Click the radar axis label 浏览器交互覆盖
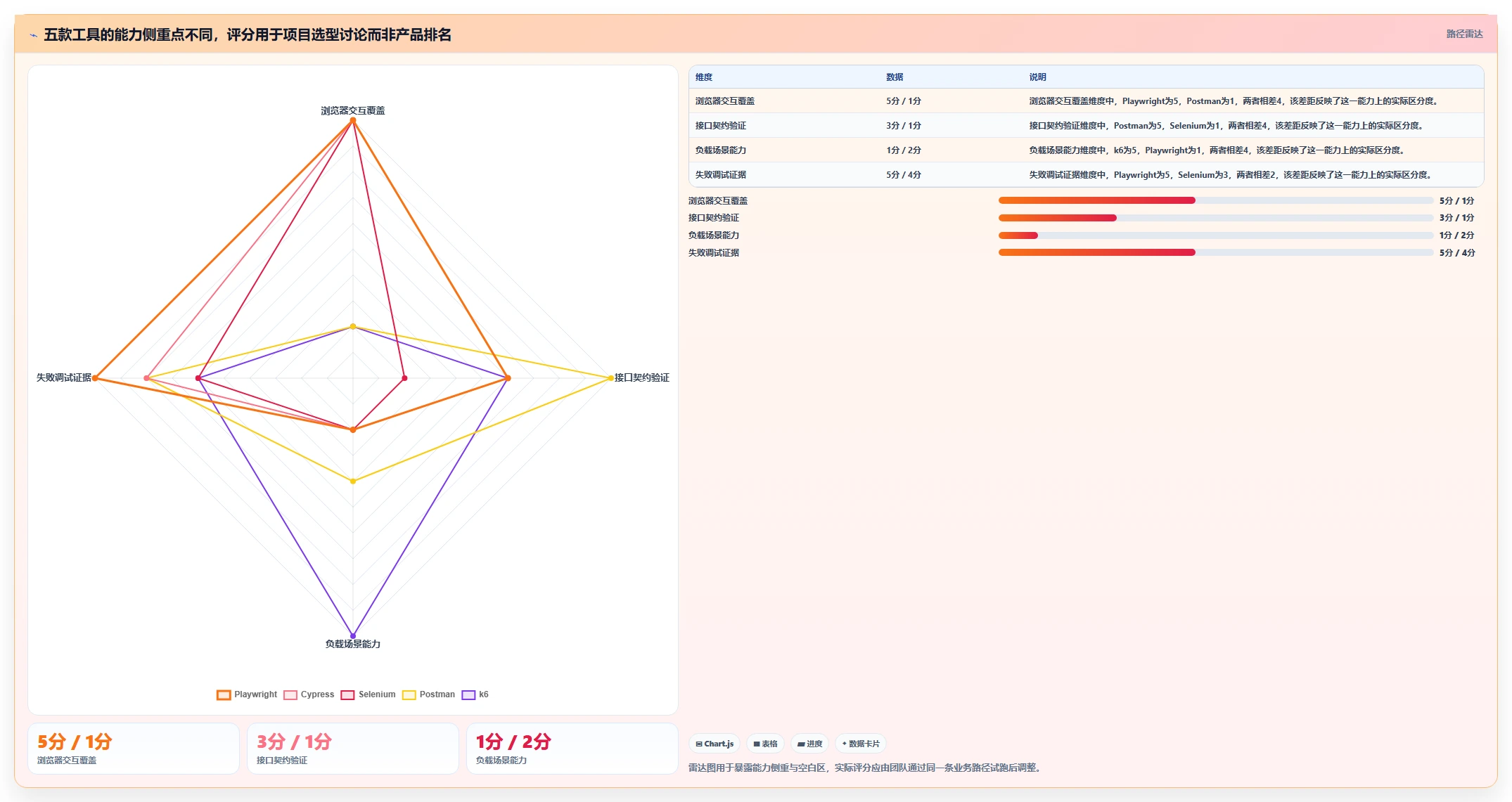 (353, 110)
